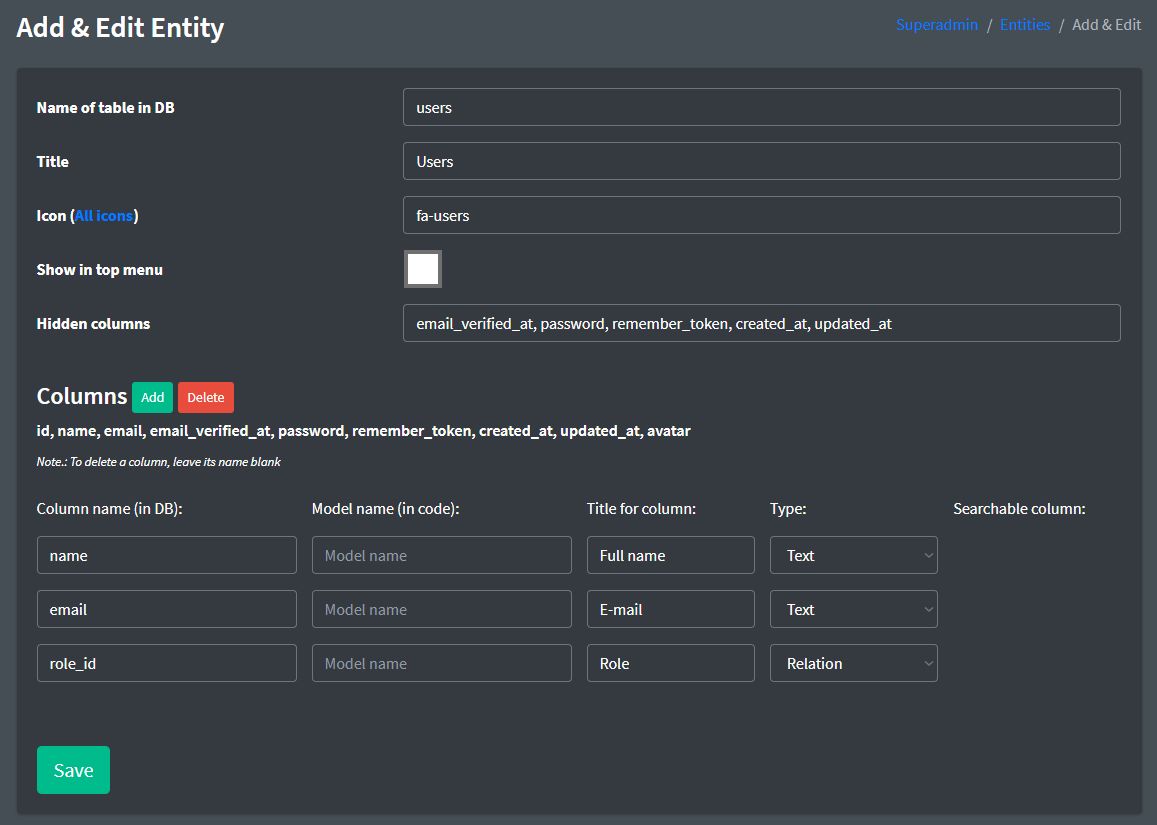Edit the Full name column title field

[670, 555]
